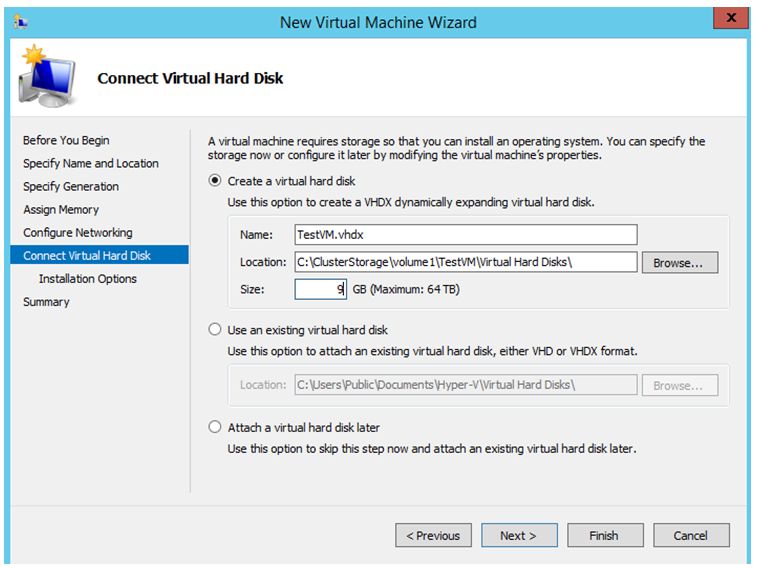Image resolution: width=758 pixels, height=568 pixels.
Task: Click the ClusterStorage Location field
Action: [x=466, y=262]
